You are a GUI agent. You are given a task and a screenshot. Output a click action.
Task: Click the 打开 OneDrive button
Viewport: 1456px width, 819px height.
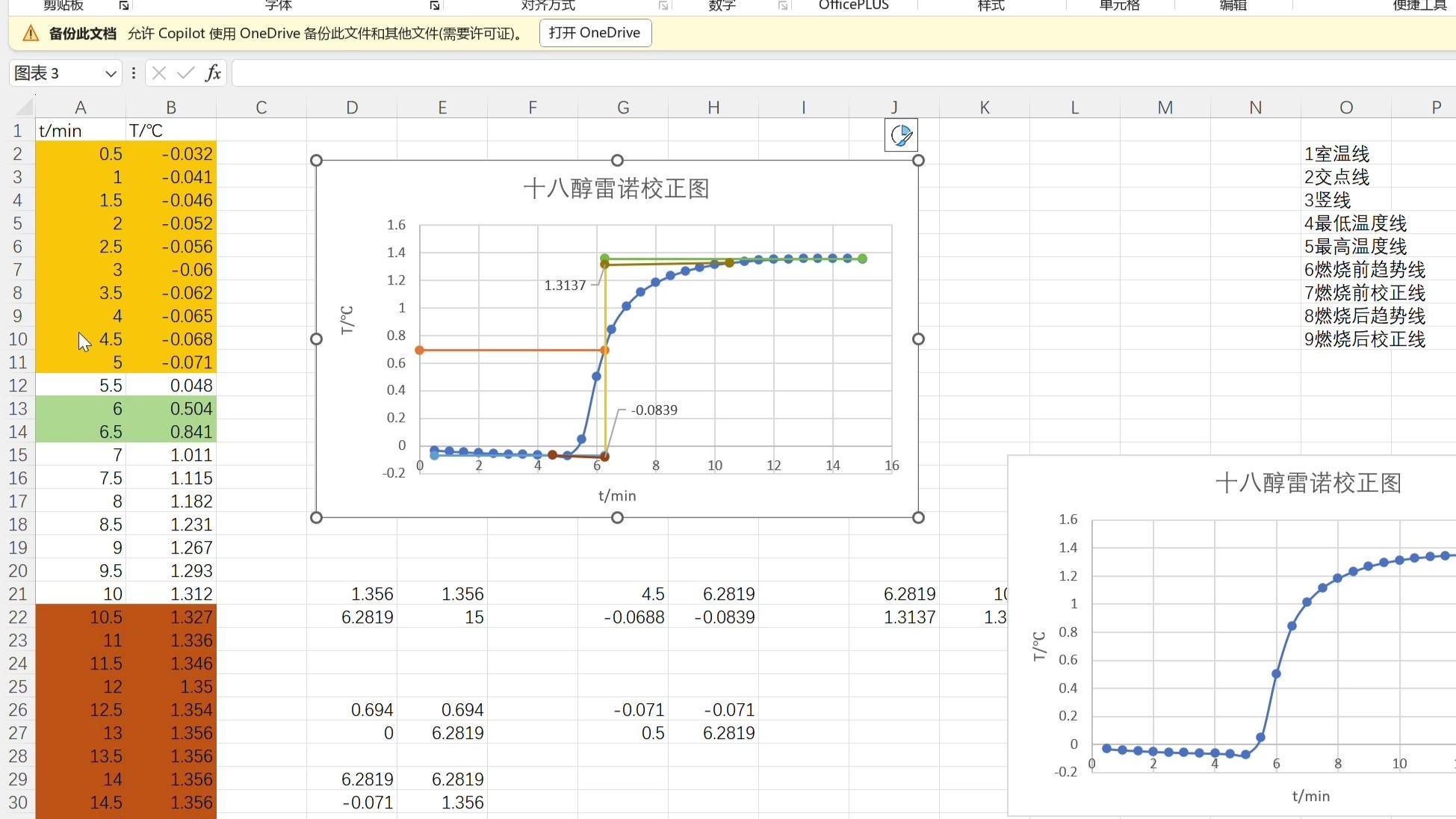click(x=595, y=33)
